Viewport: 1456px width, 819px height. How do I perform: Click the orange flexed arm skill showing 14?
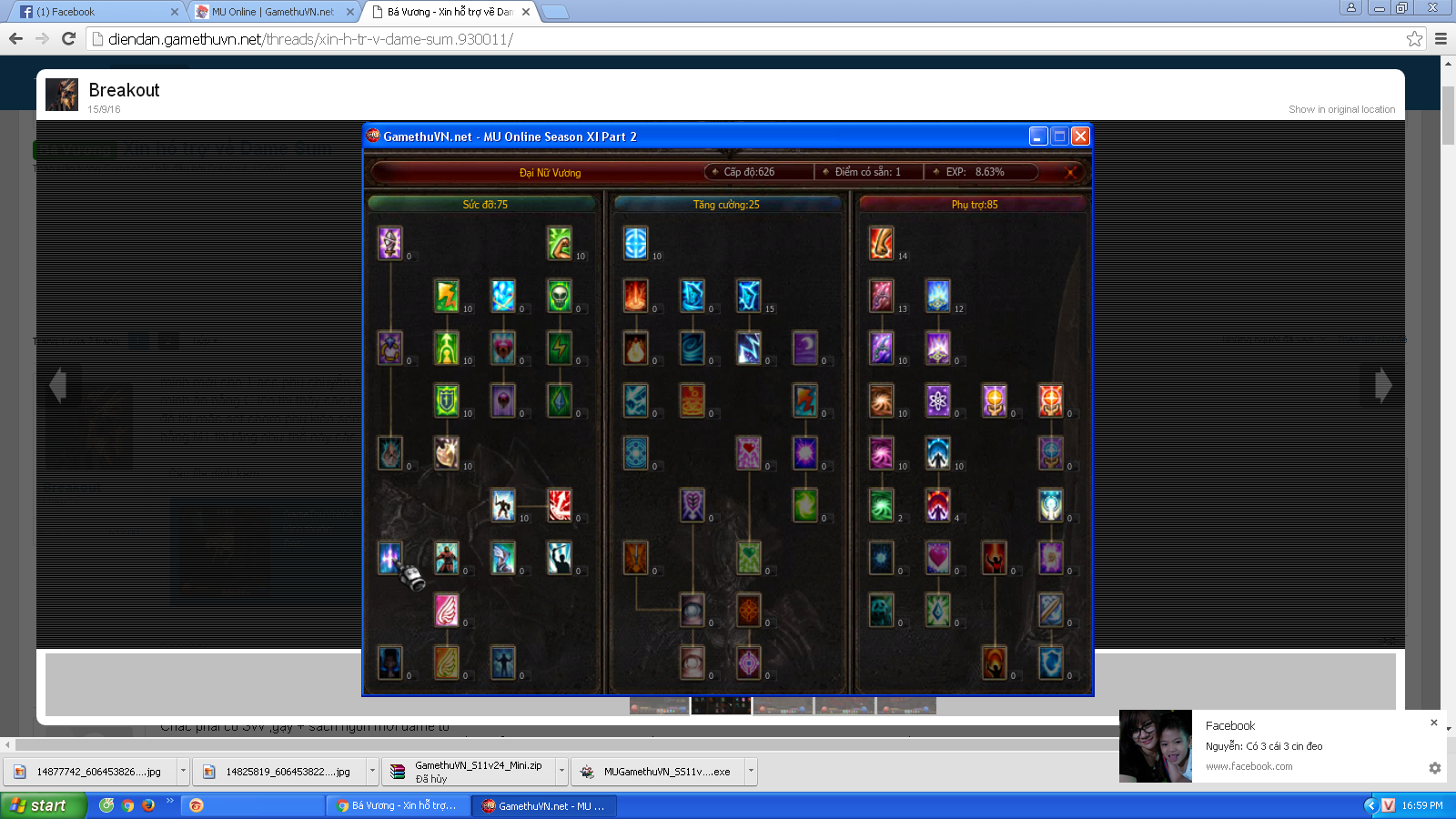click(x=881, y=243)
